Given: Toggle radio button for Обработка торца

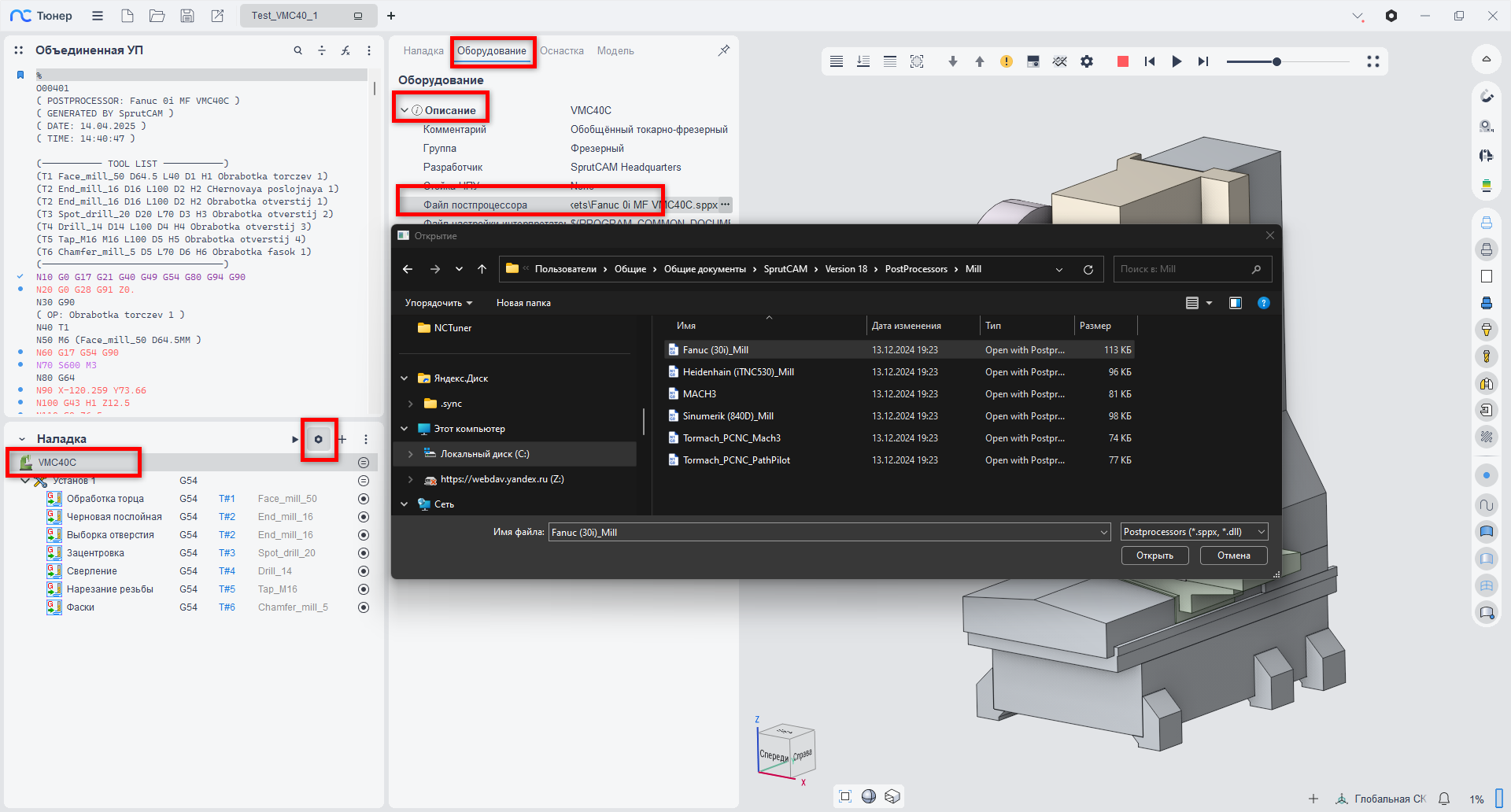Looking at the screenshot, I should point(364,499).
